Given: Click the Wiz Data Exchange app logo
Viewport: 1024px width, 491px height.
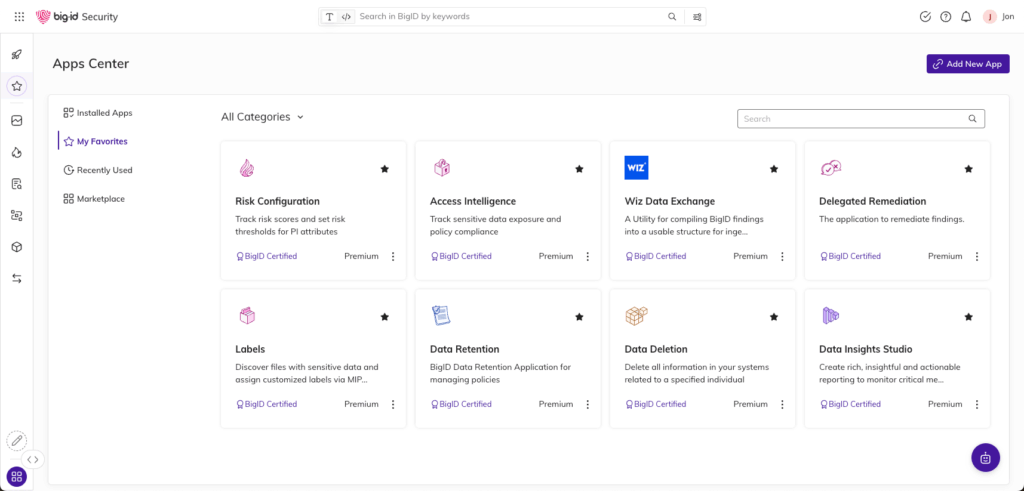Looking at the screenshot, I should pos(636,168).
